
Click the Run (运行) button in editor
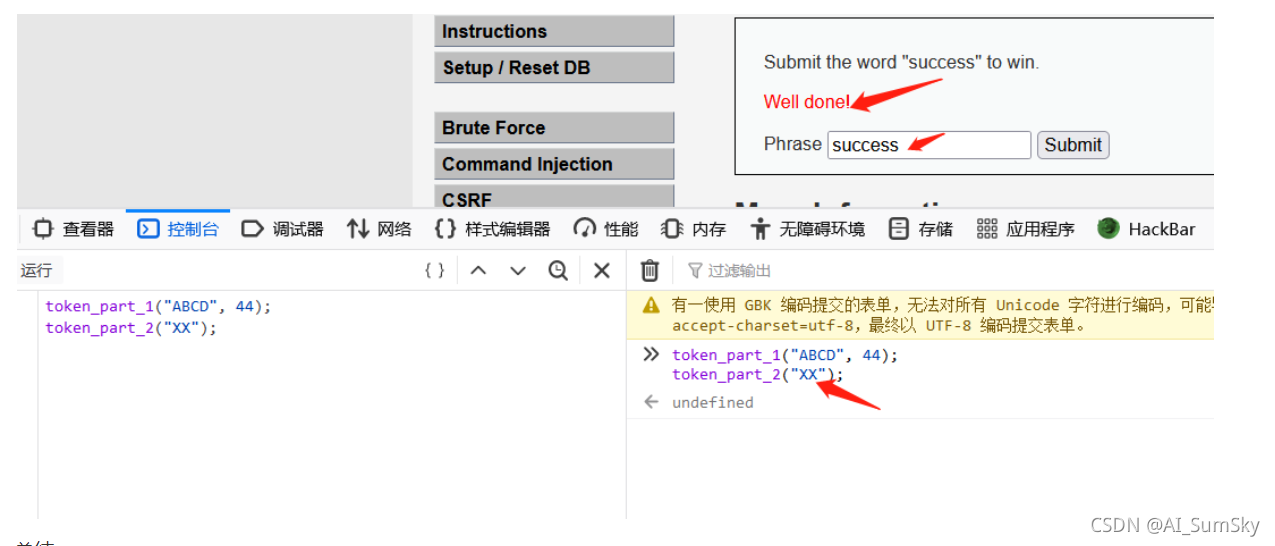(x=36, y=270)
